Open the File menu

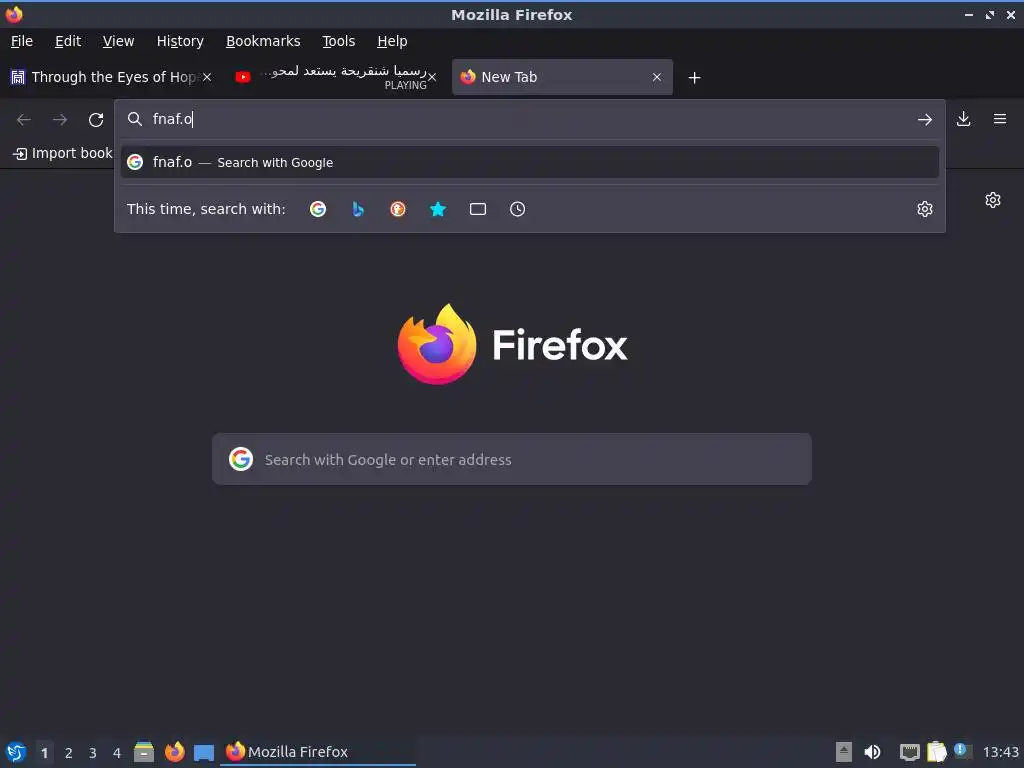(x=22, y=41)
